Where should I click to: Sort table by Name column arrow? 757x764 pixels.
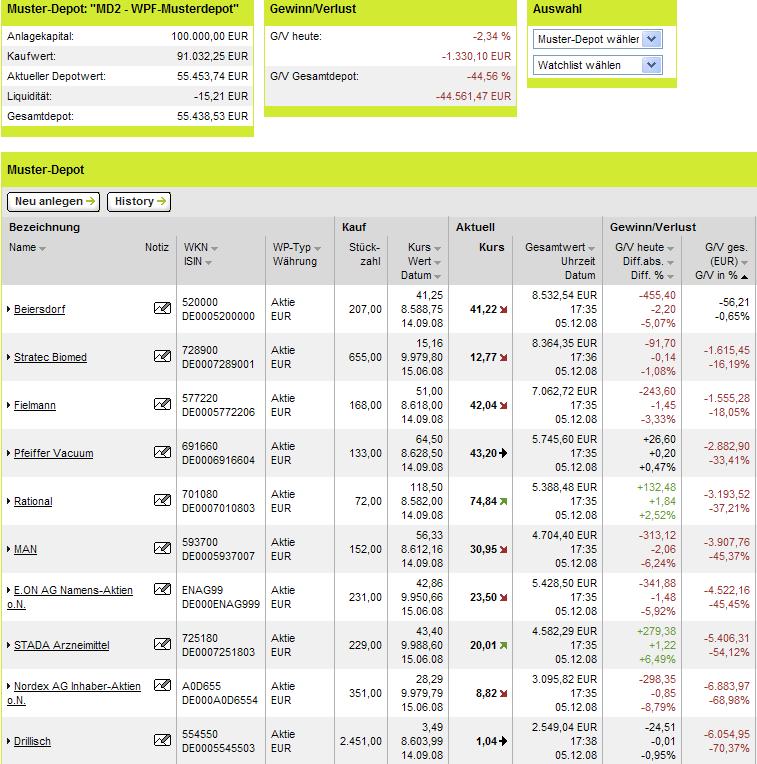pos(42,249)
